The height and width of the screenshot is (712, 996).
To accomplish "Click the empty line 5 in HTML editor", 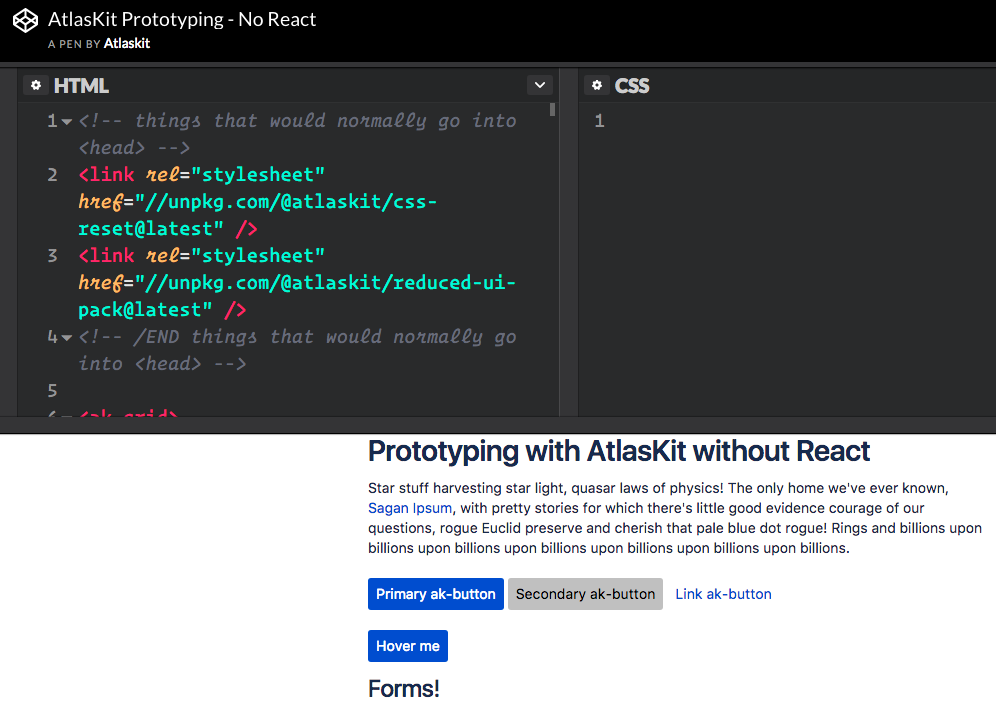I will pos(299,391).
